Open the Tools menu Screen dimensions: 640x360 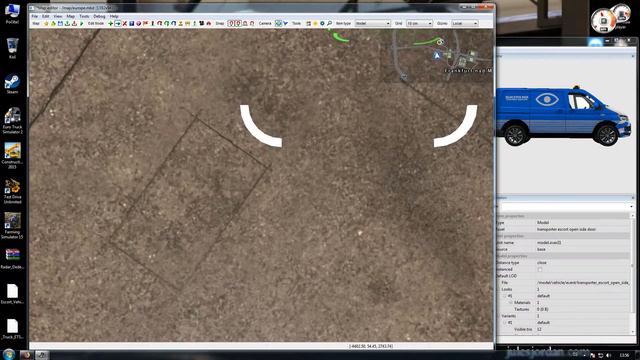pos(84,16)
